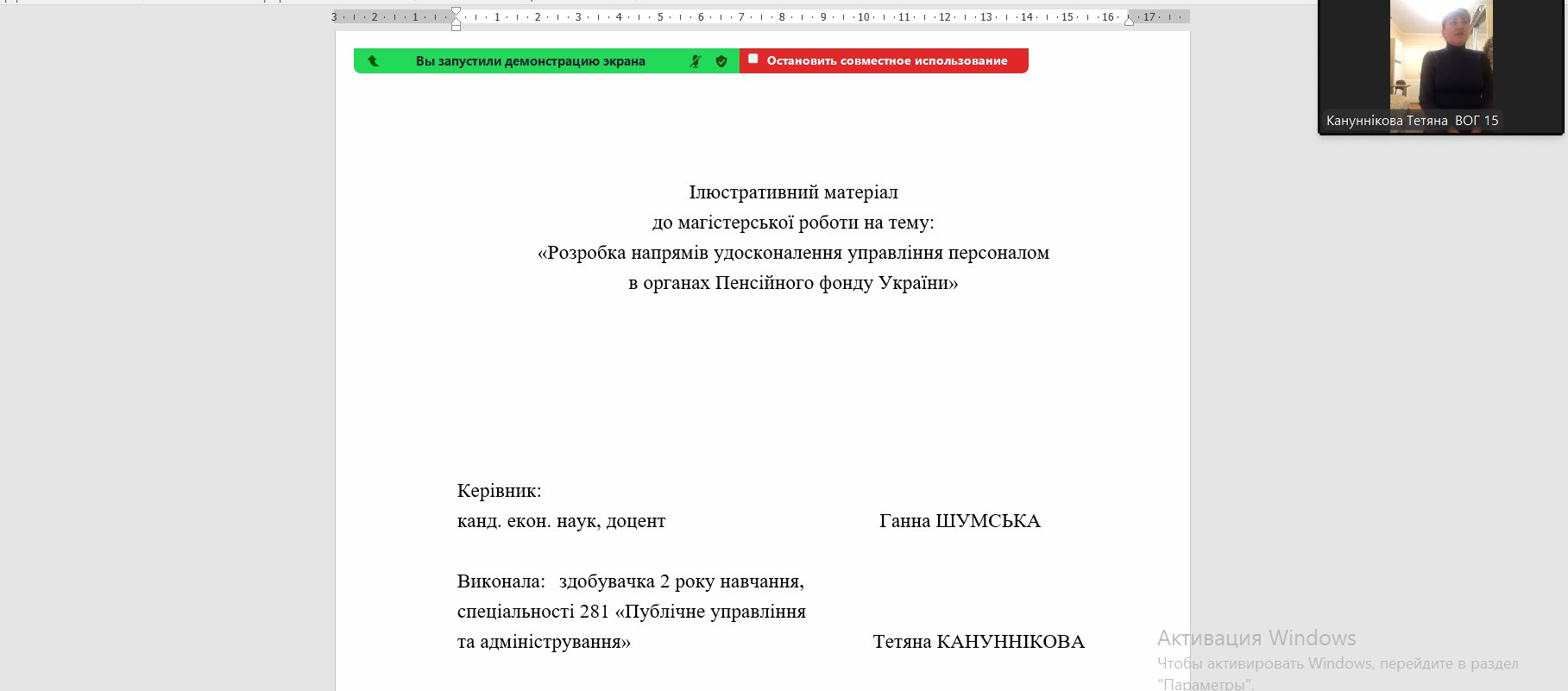Click the name 'Ганна ШУМСЬКА'
The width and height of the screenshot is (1568, 691).
[x=960, y=521]
